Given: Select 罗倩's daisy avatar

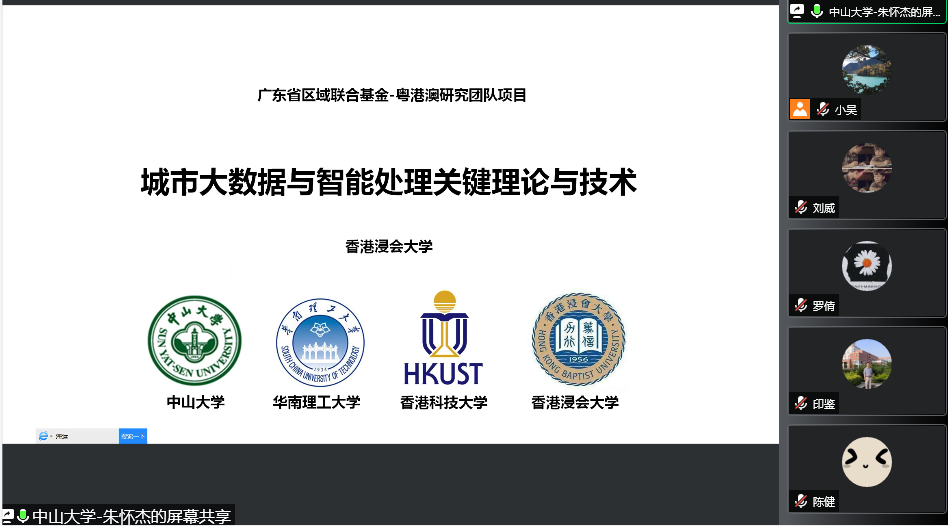Looking at the screenshot, I should [x=866, y=265].
